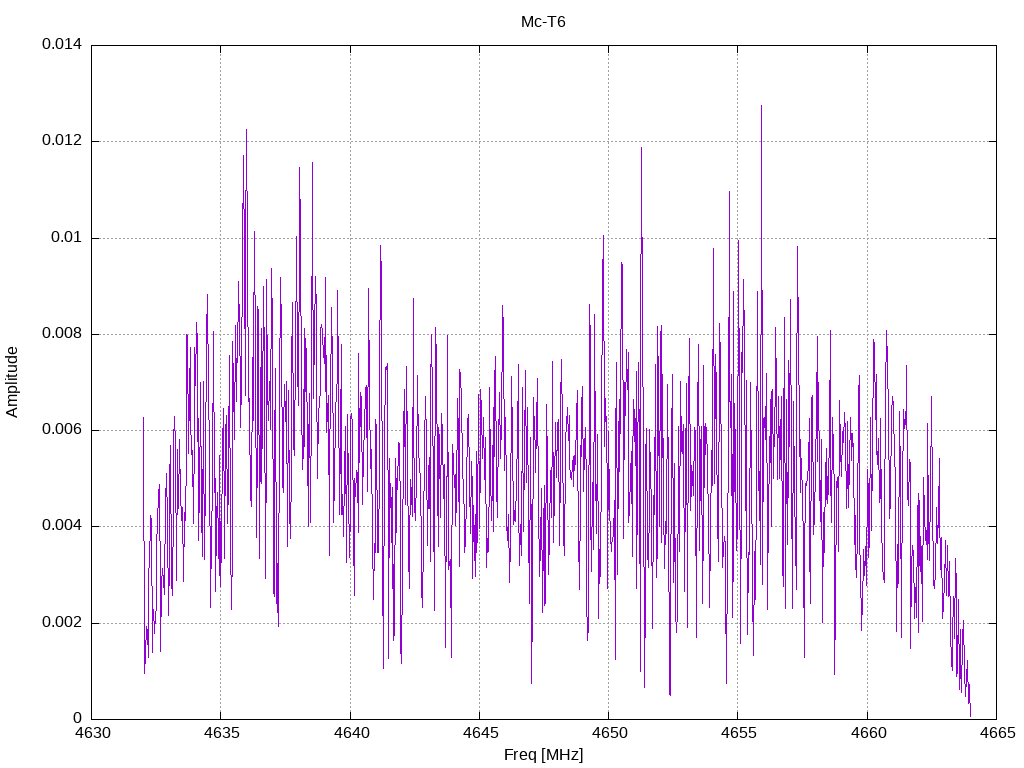Click the 4660 x-axis tick label

[868, 733]
